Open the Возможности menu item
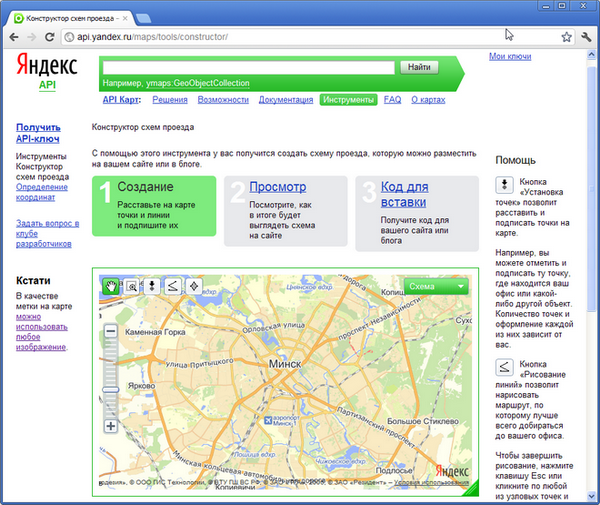 pos(223,100)
